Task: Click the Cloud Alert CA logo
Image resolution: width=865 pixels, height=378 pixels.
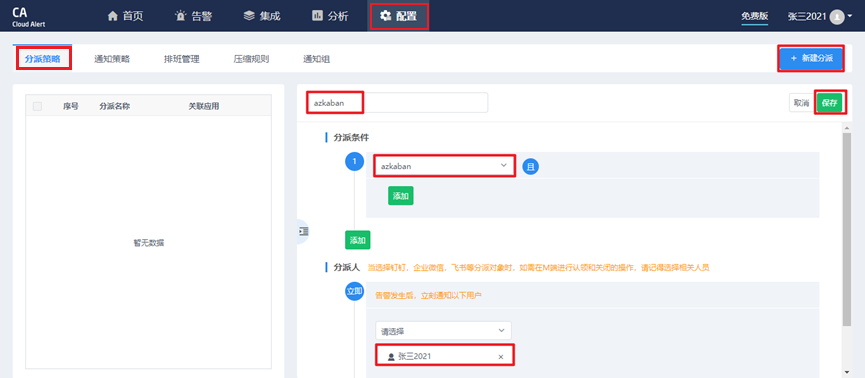Action: click(x=28, y=17)
